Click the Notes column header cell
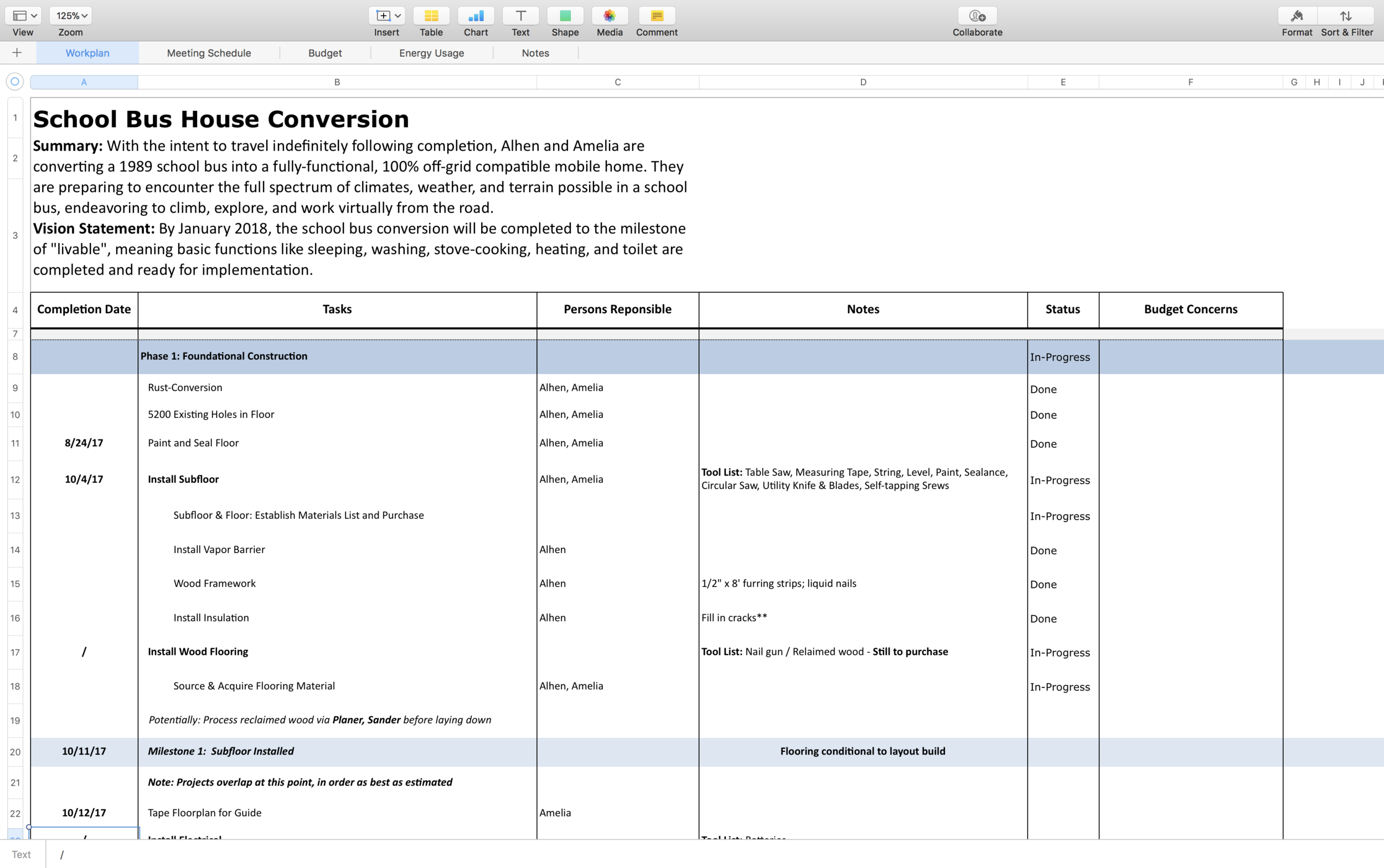This screenshot has height=868, width=1384. point(863,309)
